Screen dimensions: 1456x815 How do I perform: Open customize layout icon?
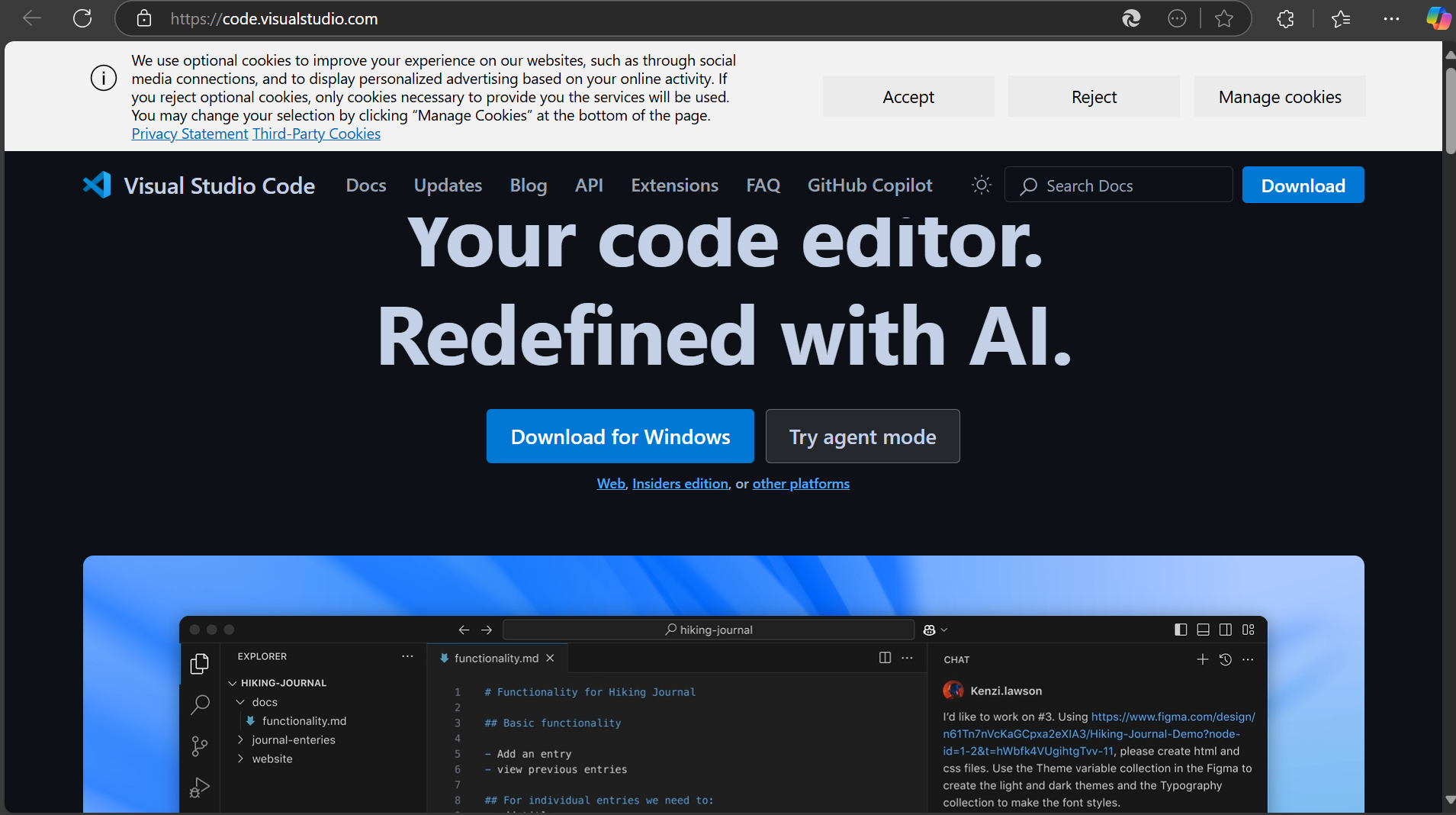(1249, 630)
